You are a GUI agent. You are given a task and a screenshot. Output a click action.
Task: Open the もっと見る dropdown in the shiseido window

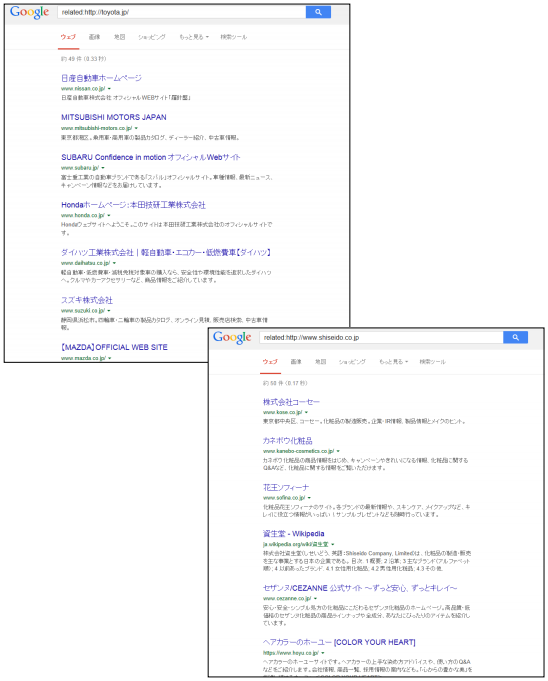(x=393, y=361)
